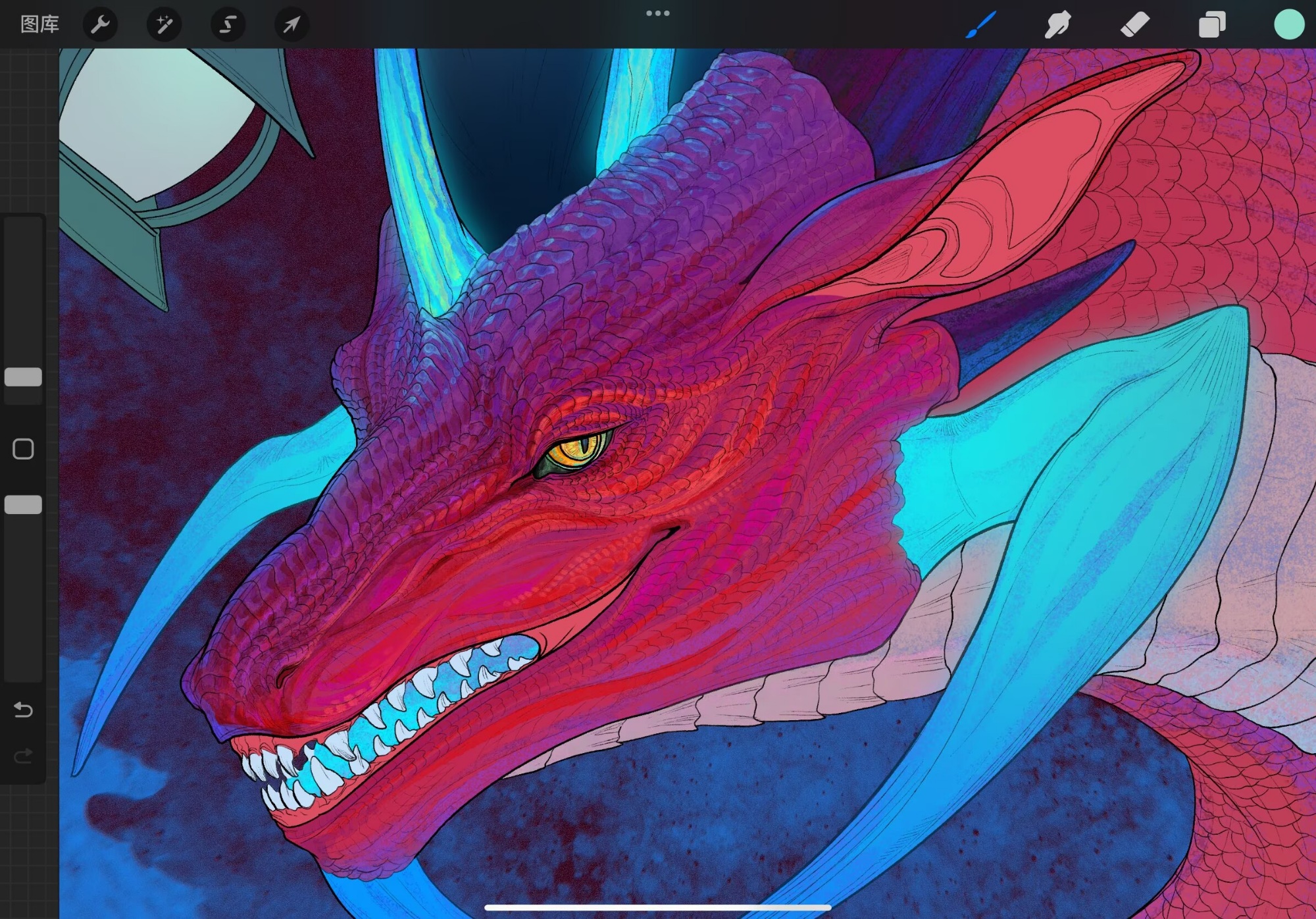The image size is (1316, 919).
Task: Undo the last stroke
Action: [x=23, y=710]
